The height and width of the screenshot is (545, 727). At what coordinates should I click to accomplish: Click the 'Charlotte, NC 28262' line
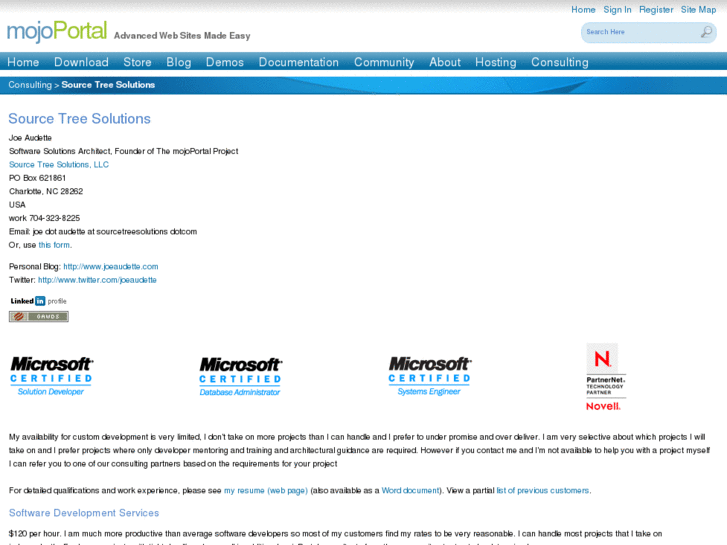[46, 192]
